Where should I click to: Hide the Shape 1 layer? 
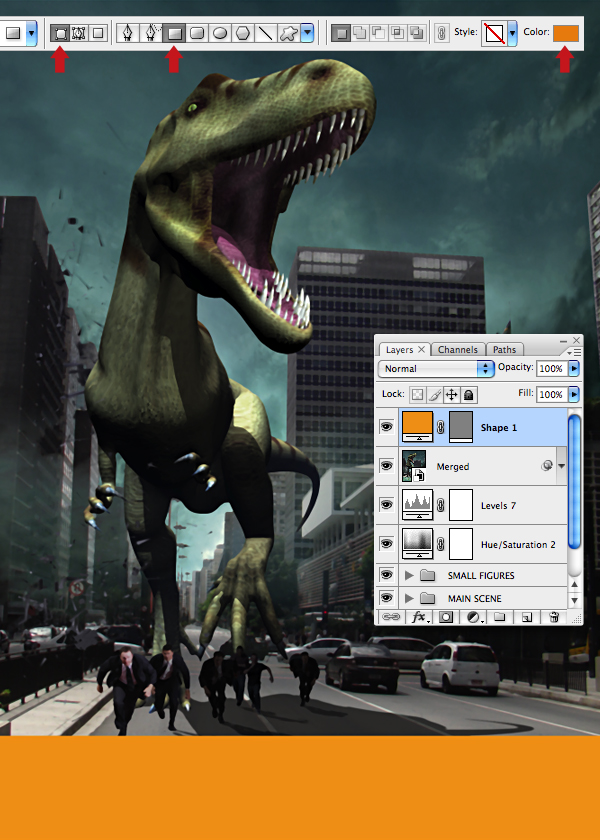[x=386, y=427]
